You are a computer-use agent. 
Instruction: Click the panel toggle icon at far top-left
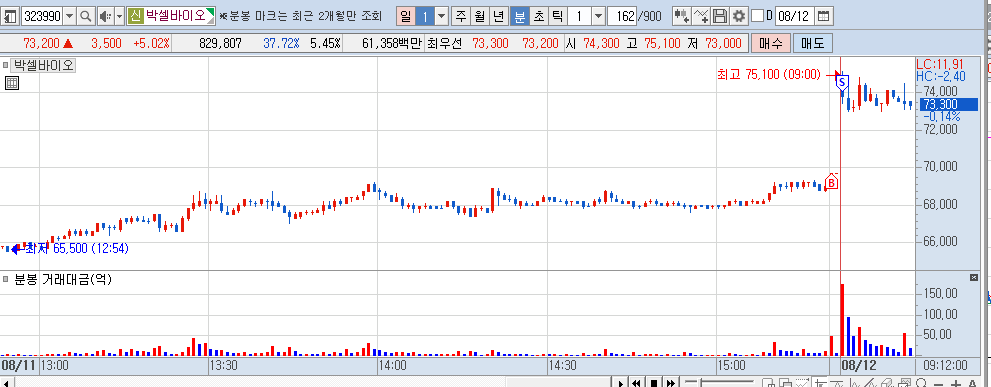pos(11,16)
